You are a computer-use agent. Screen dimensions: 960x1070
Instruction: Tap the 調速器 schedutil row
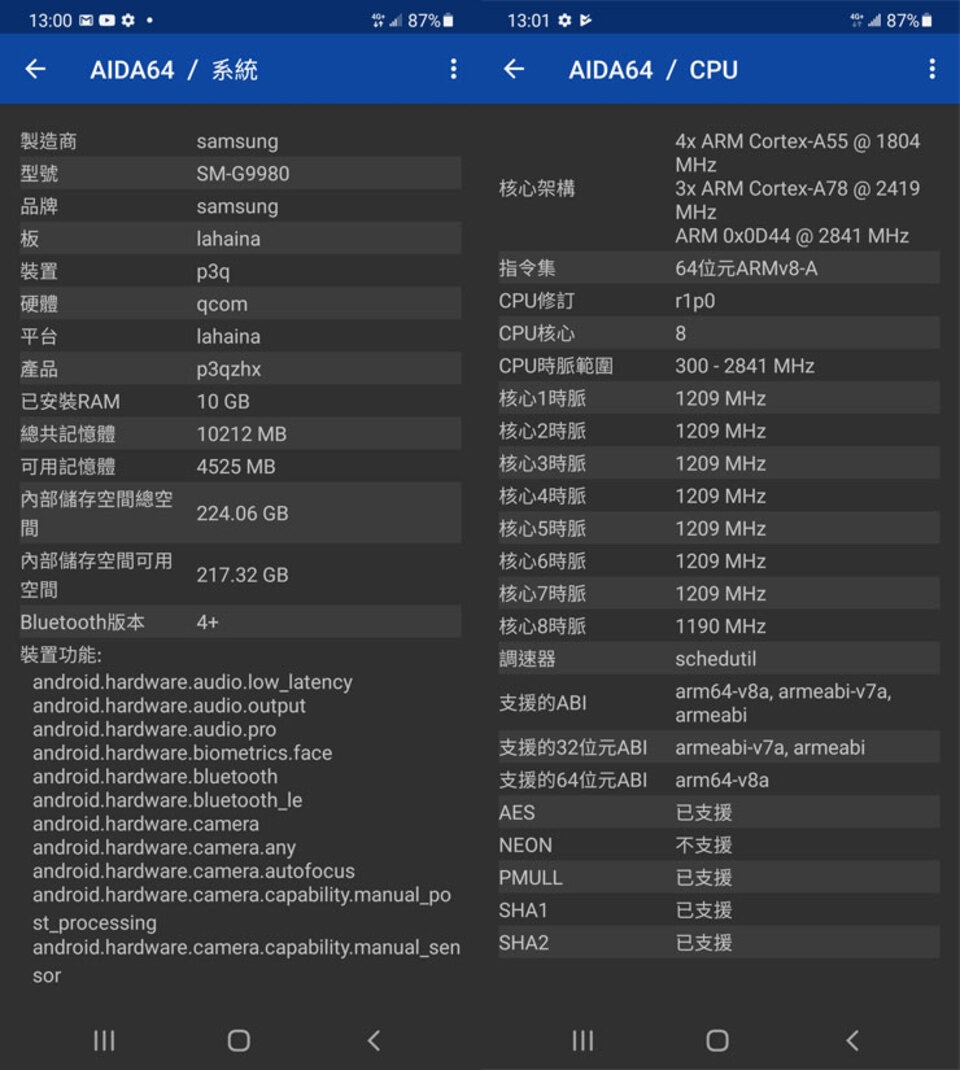718,659
